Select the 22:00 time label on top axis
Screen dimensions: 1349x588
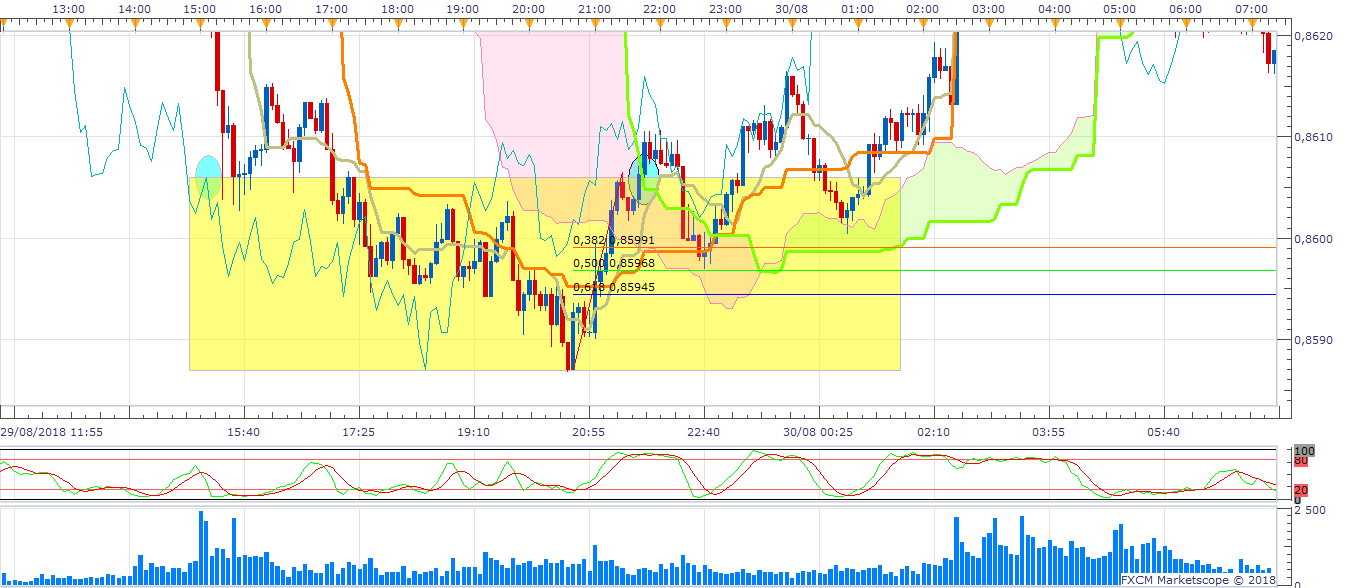[x=660, y=9]
